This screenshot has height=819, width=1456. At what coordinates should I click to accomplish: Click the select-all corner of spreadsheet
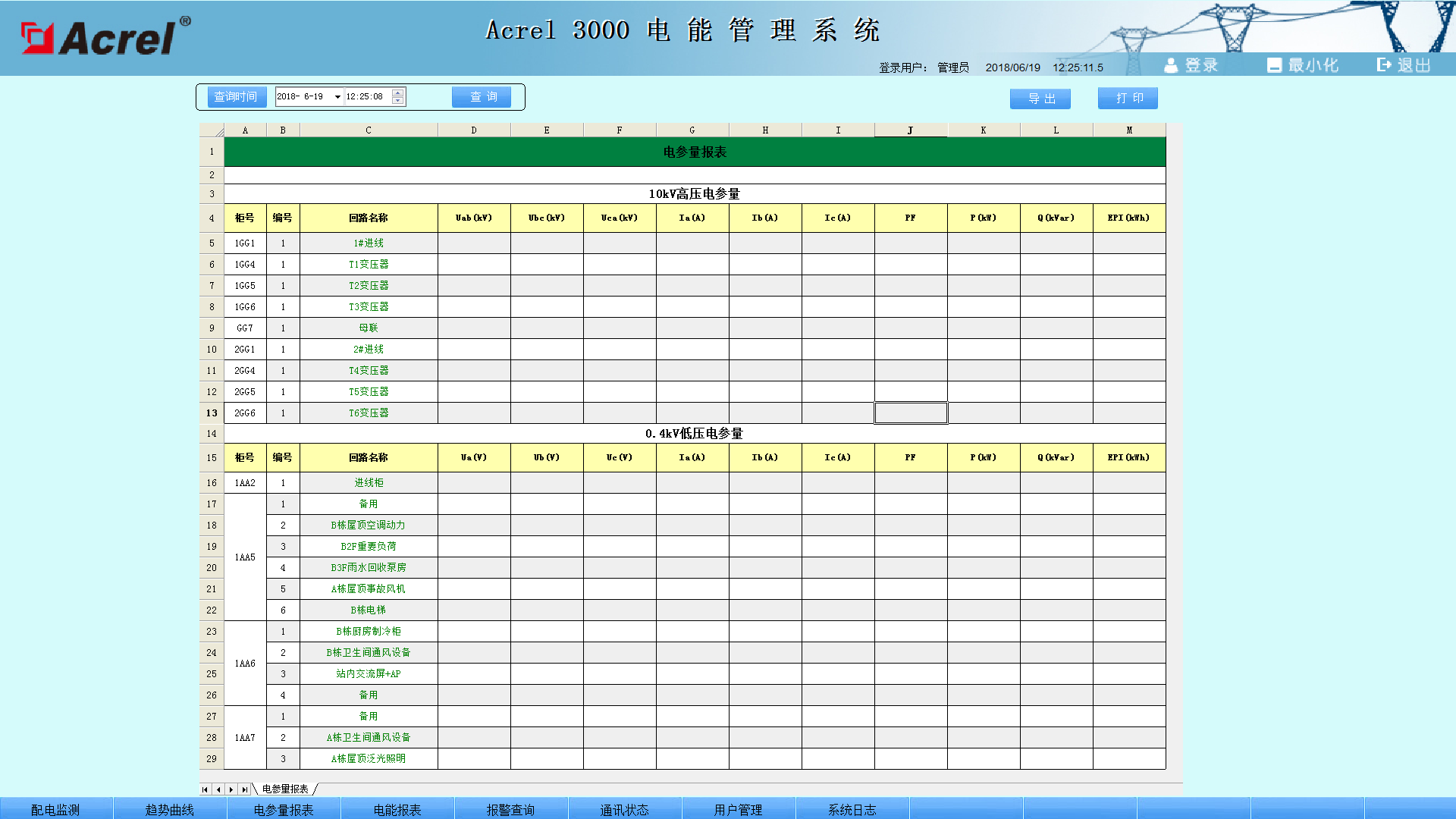click(x=212, y=130)
